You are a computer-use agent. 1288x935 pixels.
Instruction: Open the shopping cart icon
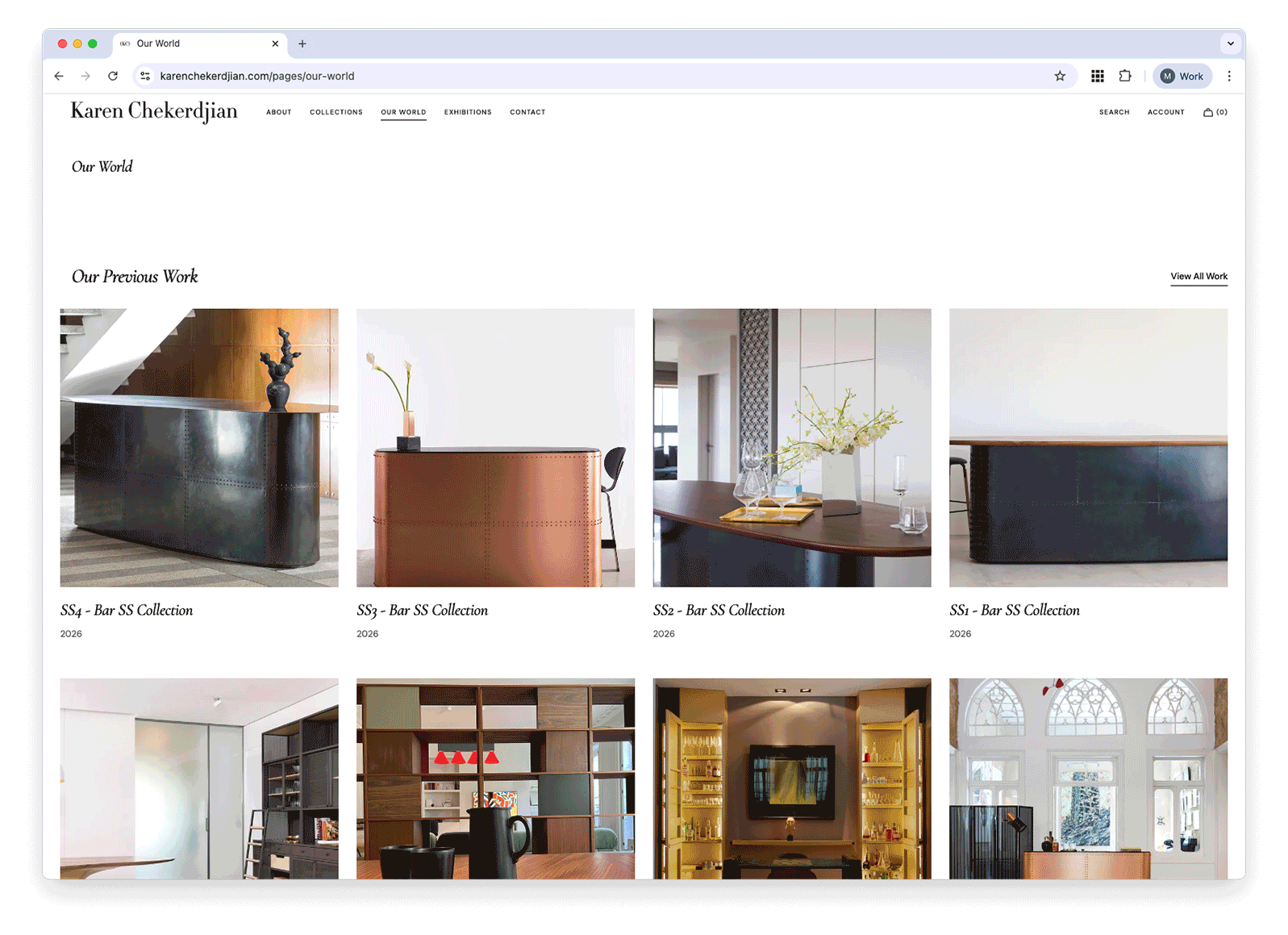(1215, 112)
